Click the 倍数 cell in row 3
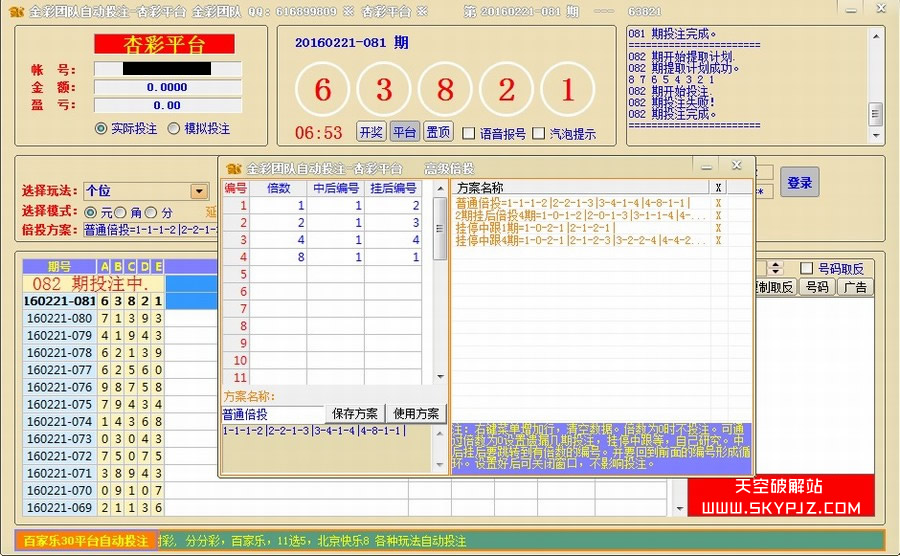The height and width of the screenshot is (556, 900). [278, 240]
